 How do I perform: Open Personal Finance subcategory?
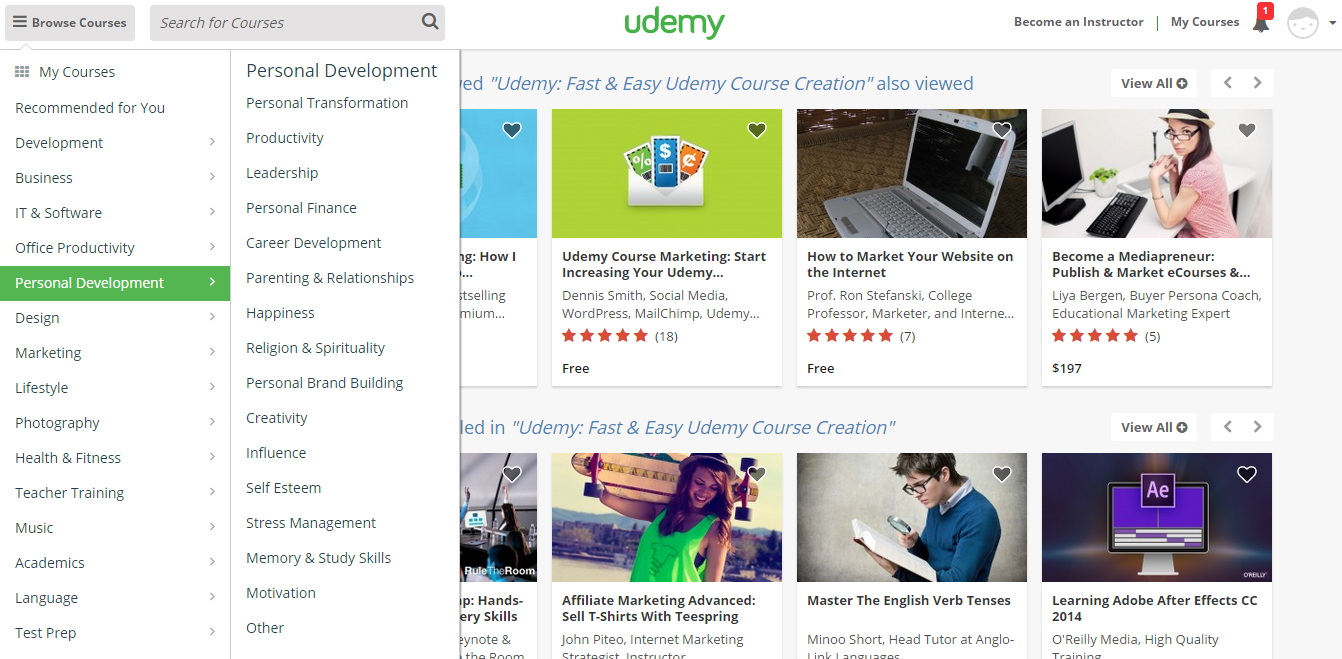(x=301, y=208)
